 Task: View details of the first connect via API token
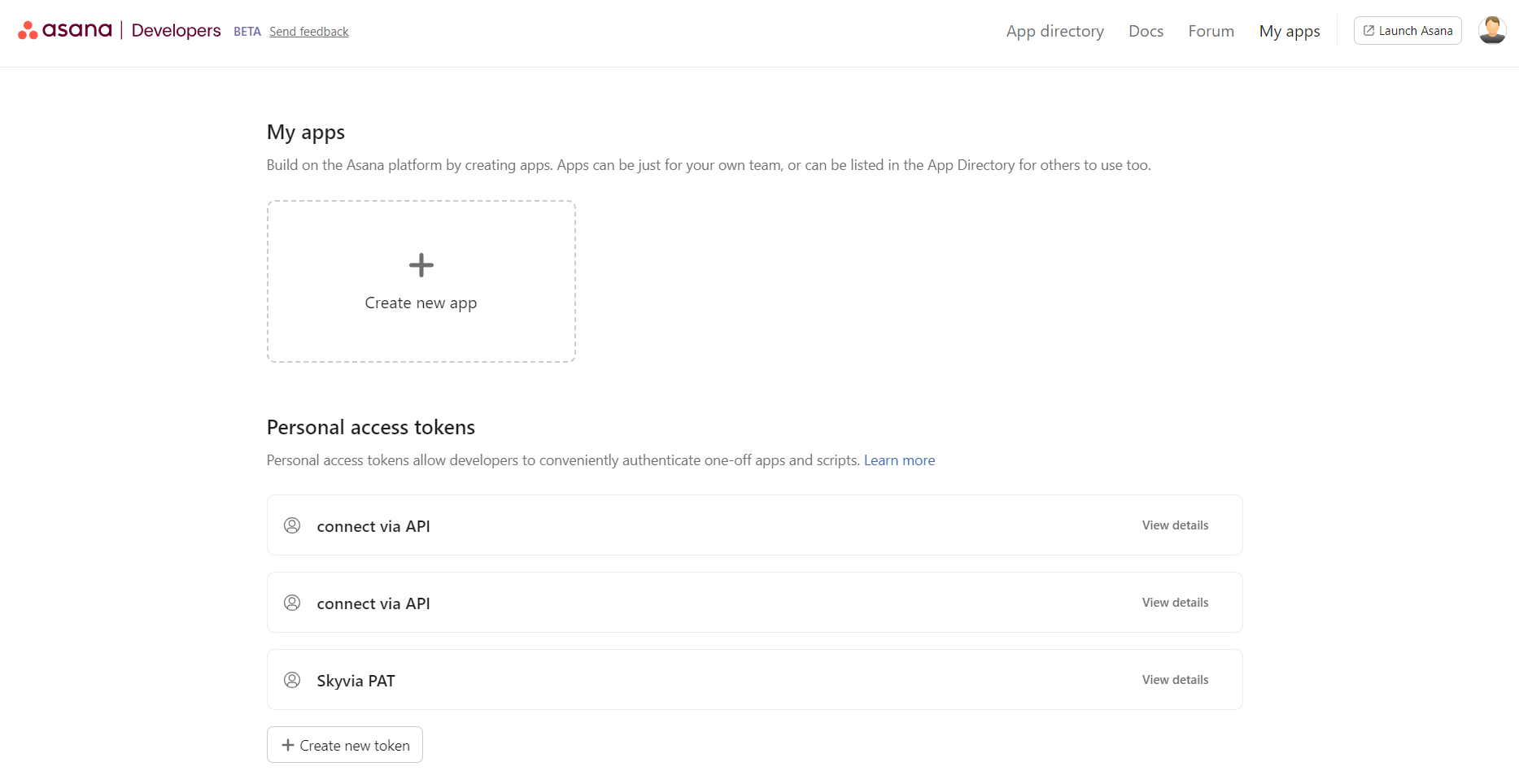(1175, 525)
